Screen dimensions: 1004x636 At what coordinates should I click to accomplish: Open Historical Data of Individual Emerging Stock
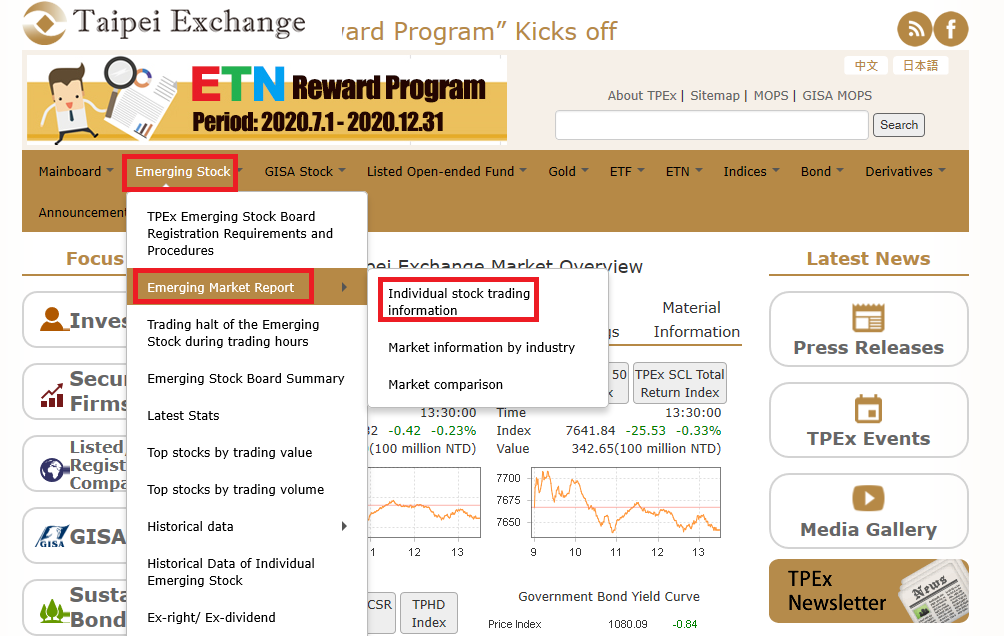231,572
